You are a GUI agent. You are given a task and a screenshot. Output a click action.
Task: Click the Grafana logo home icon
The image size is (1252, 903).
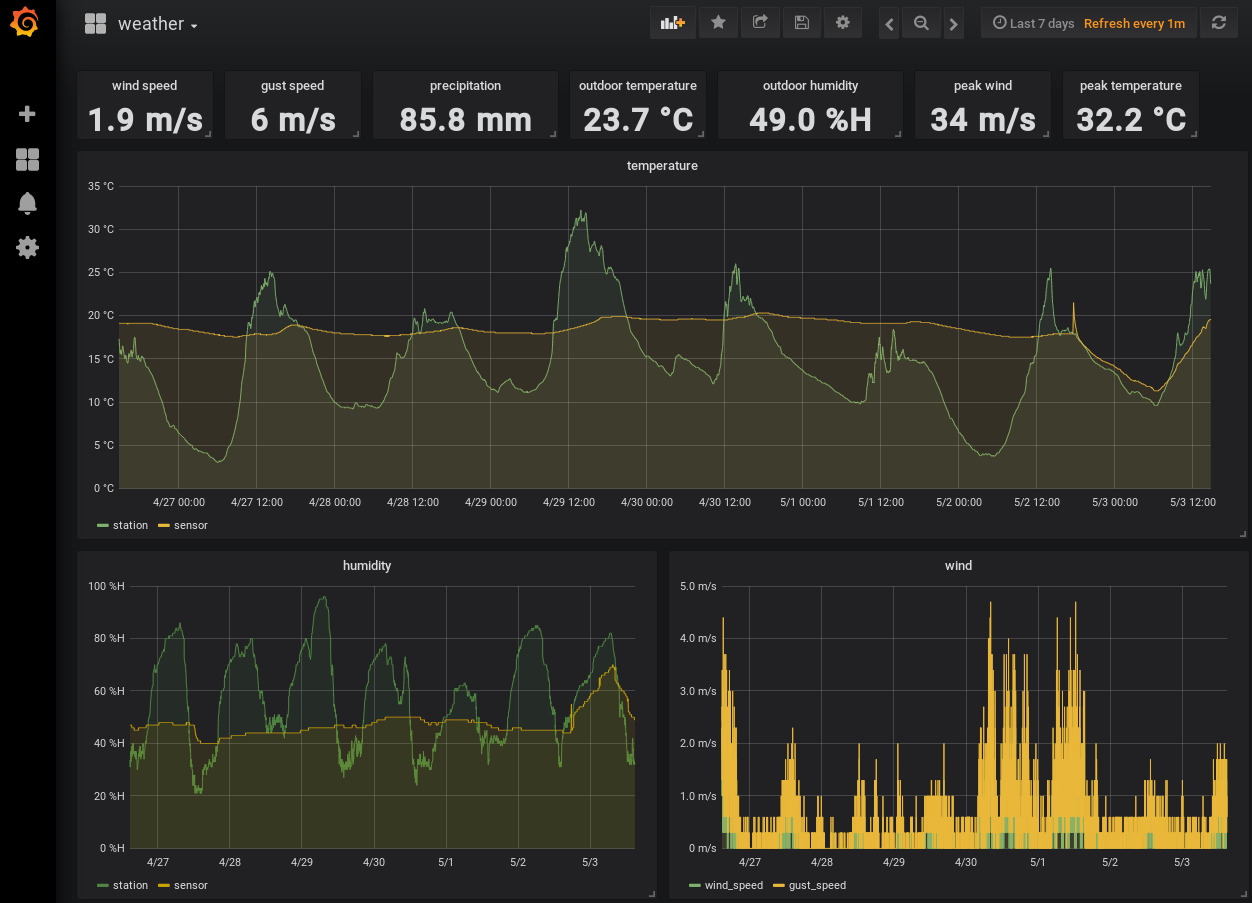[27, 24]
